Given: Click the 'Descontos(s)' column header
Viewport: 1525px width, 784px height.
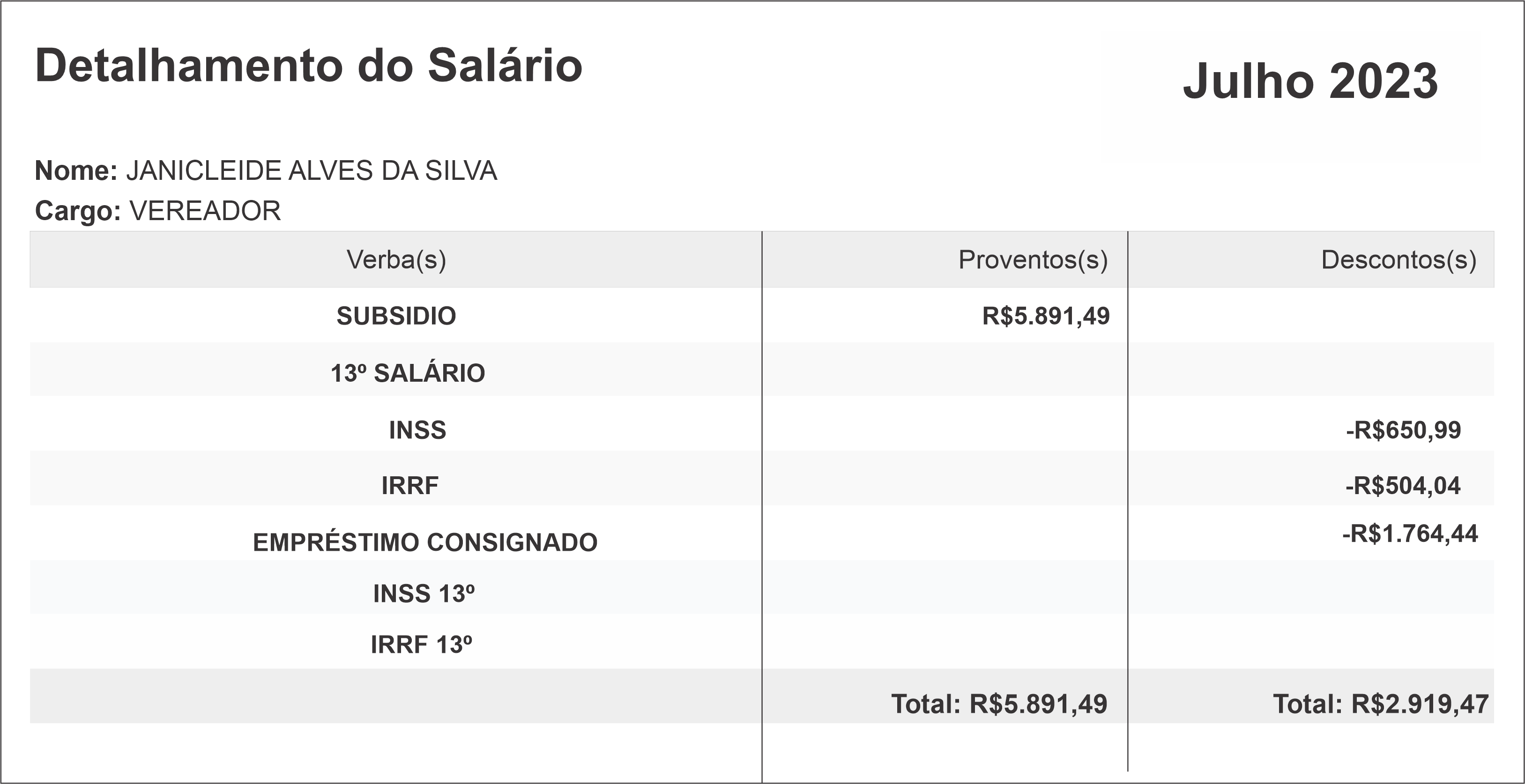Looking at the screenshot, I should coord(1399,260).
